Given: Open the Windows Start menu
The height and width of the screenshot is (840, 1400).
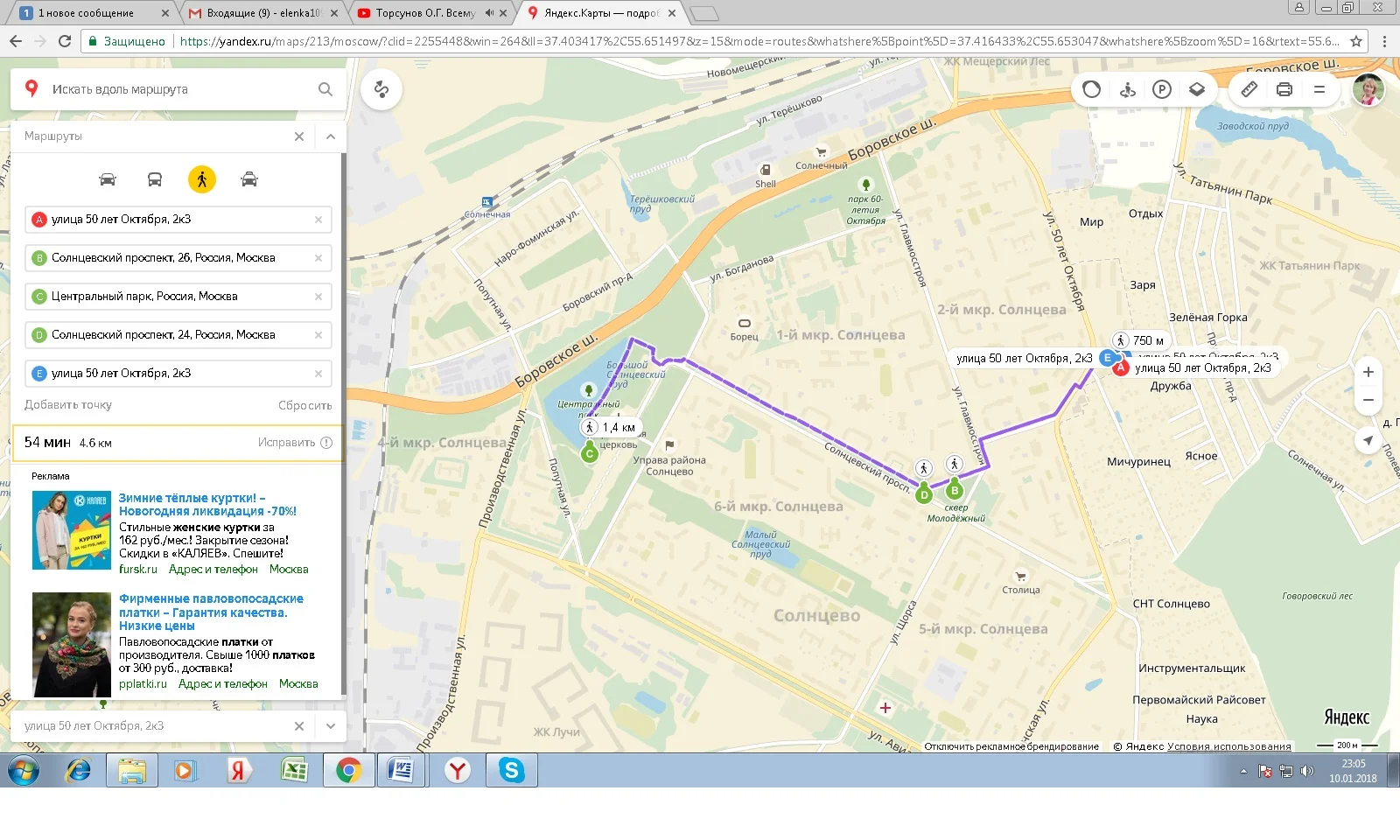Looking at the screenshot, I should pyautogui.click(x=24, y=771).
